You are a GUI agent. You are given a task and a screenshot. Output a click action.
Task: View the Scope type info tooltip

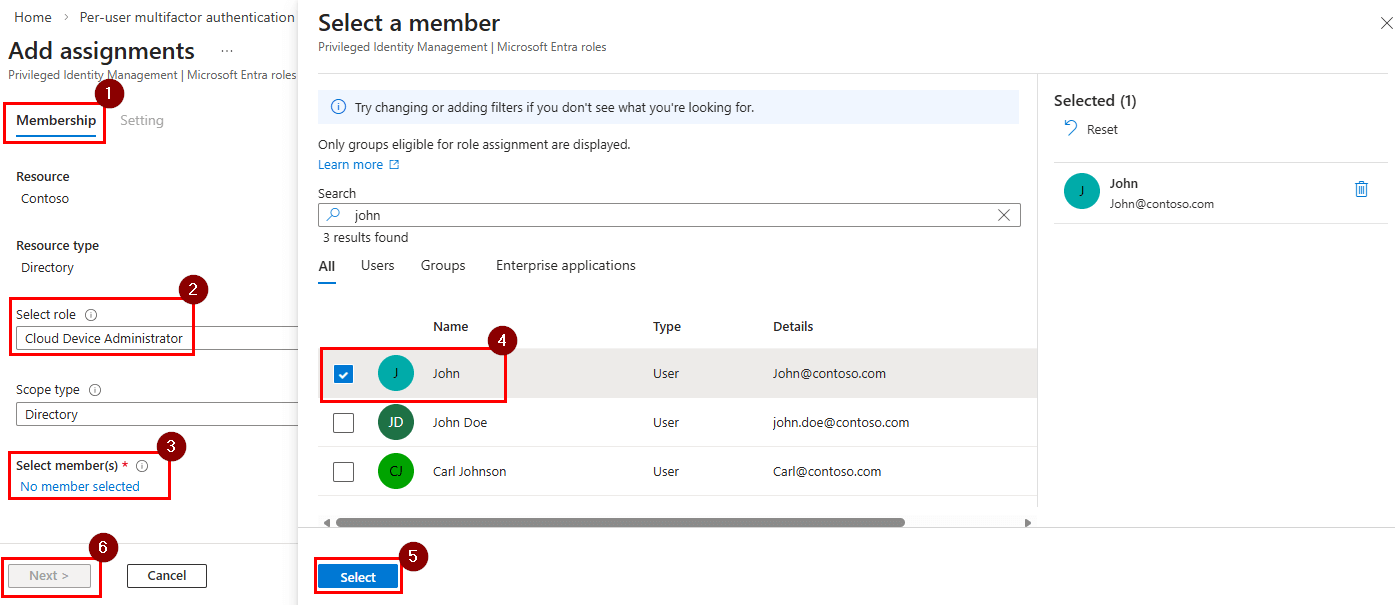click(x=93, y=389)
